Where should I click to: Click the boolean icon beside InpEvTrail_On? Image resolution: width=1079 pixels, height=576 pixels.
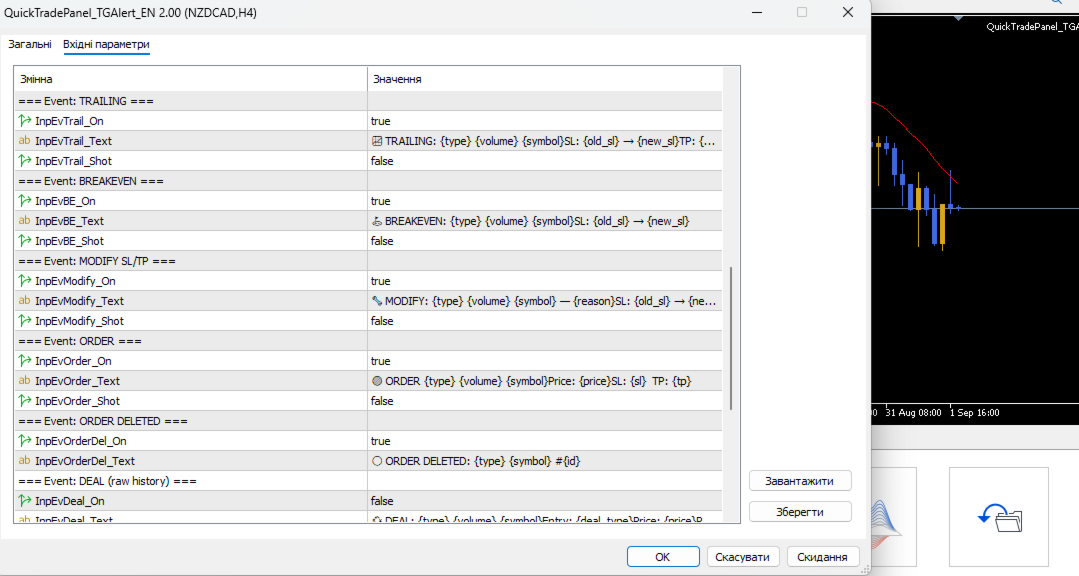(x=25, y=120)
